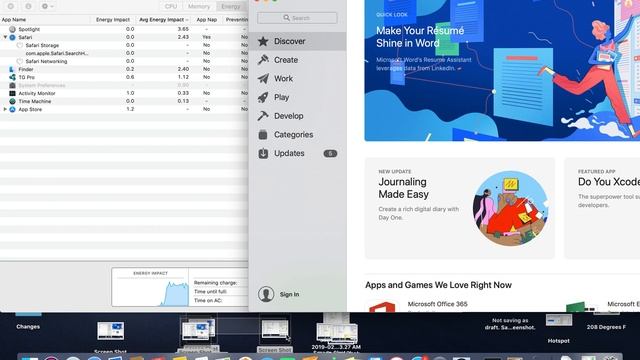Click Activity Monitor's 0.33 average energy value
This screenshot has height=360, width=640.
click(183, 93)
